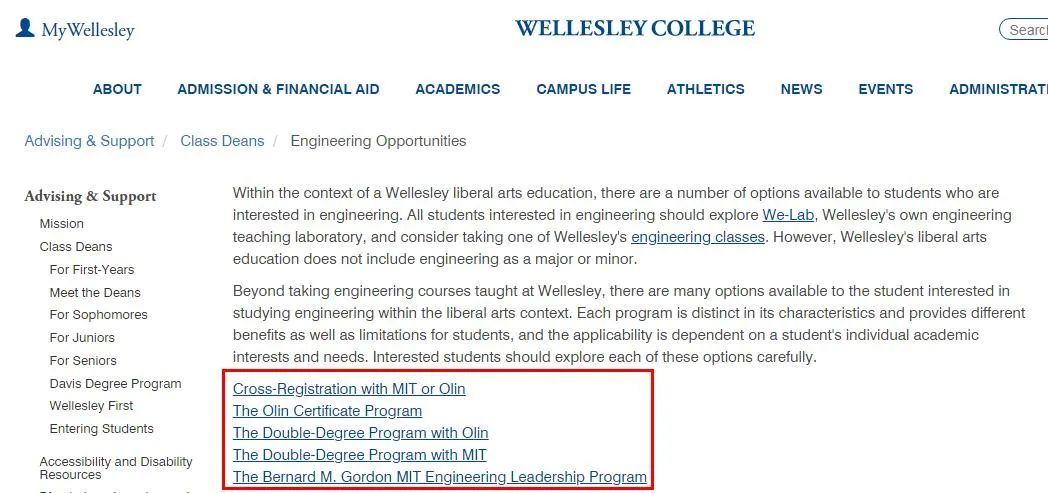Open Bernard M. Gordon MIT Leadership Program
The height and width of the screenshot is (493, 1048).
pyautogui.click(x=439, y=477)
